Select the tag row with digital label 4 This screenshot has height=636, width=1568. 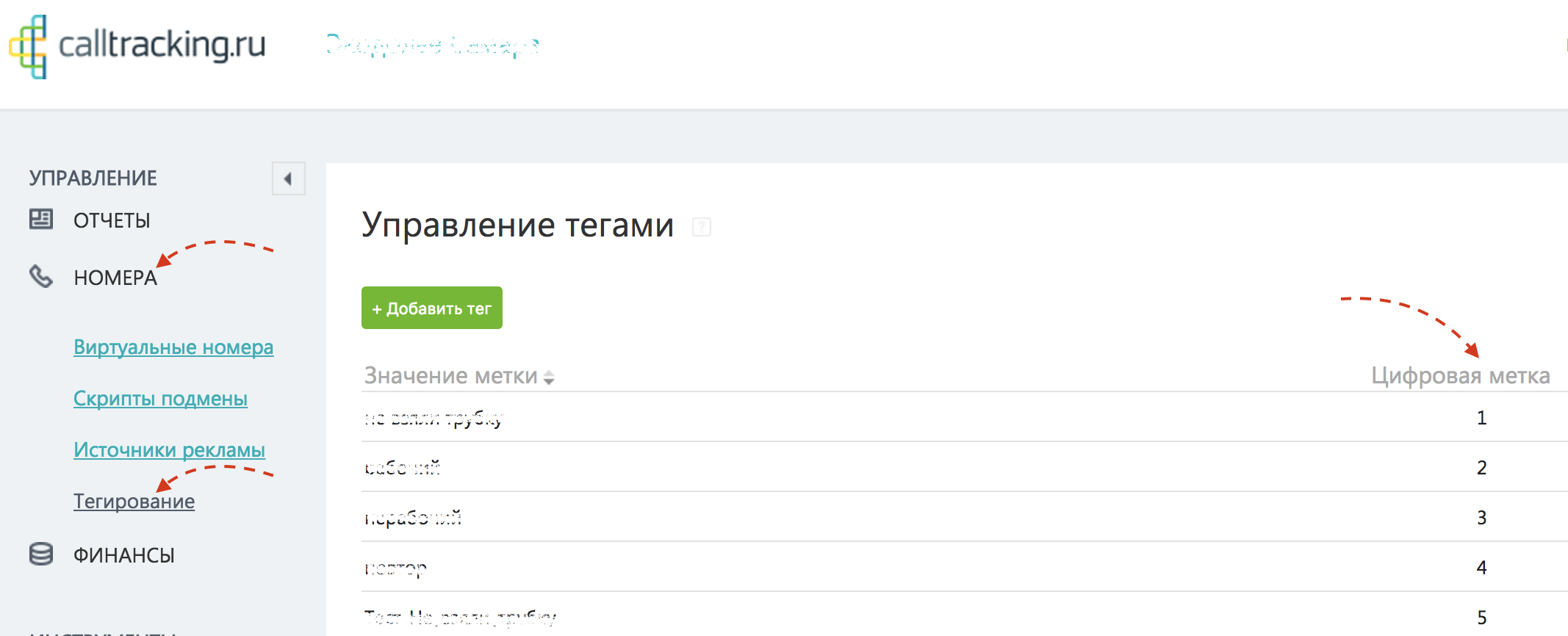[x=964, y=567]
